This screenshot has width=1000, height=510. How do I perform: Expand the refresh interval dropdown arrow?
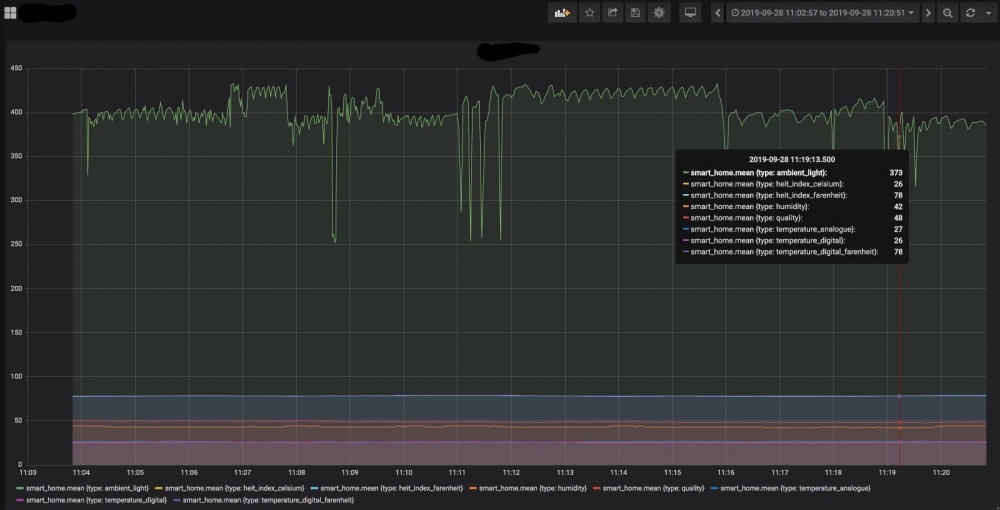point(989,13)
